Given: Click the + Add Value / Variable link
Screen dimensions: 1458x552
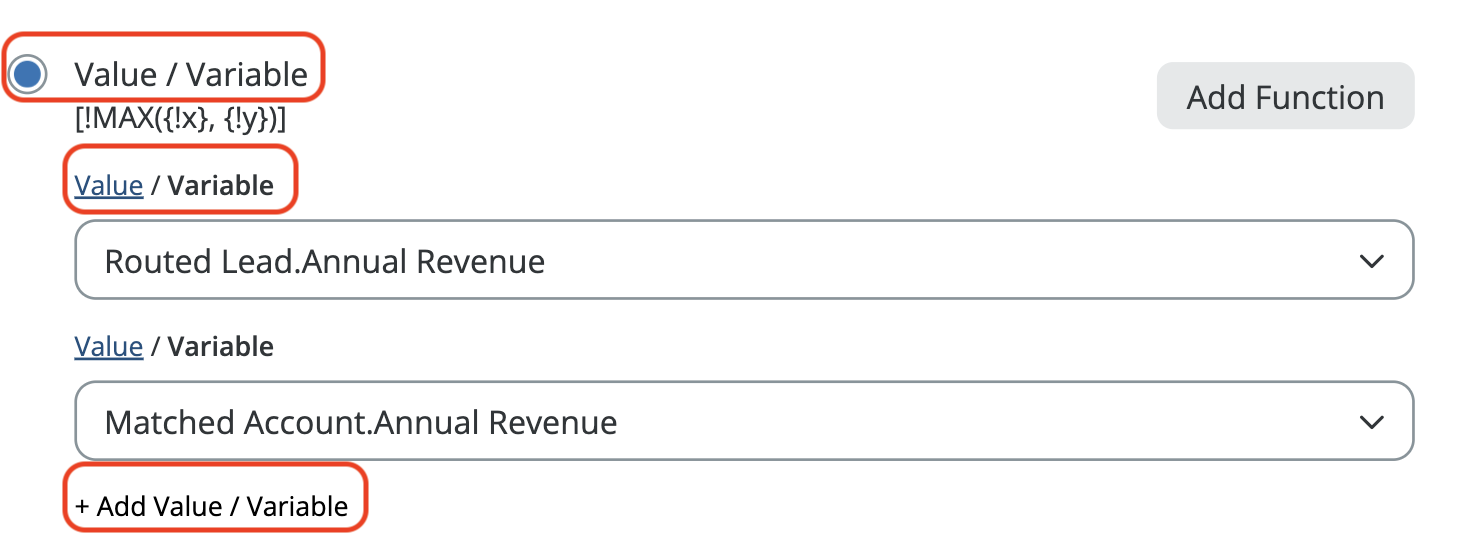Looking at the screenshot, I should pos(212,506).
